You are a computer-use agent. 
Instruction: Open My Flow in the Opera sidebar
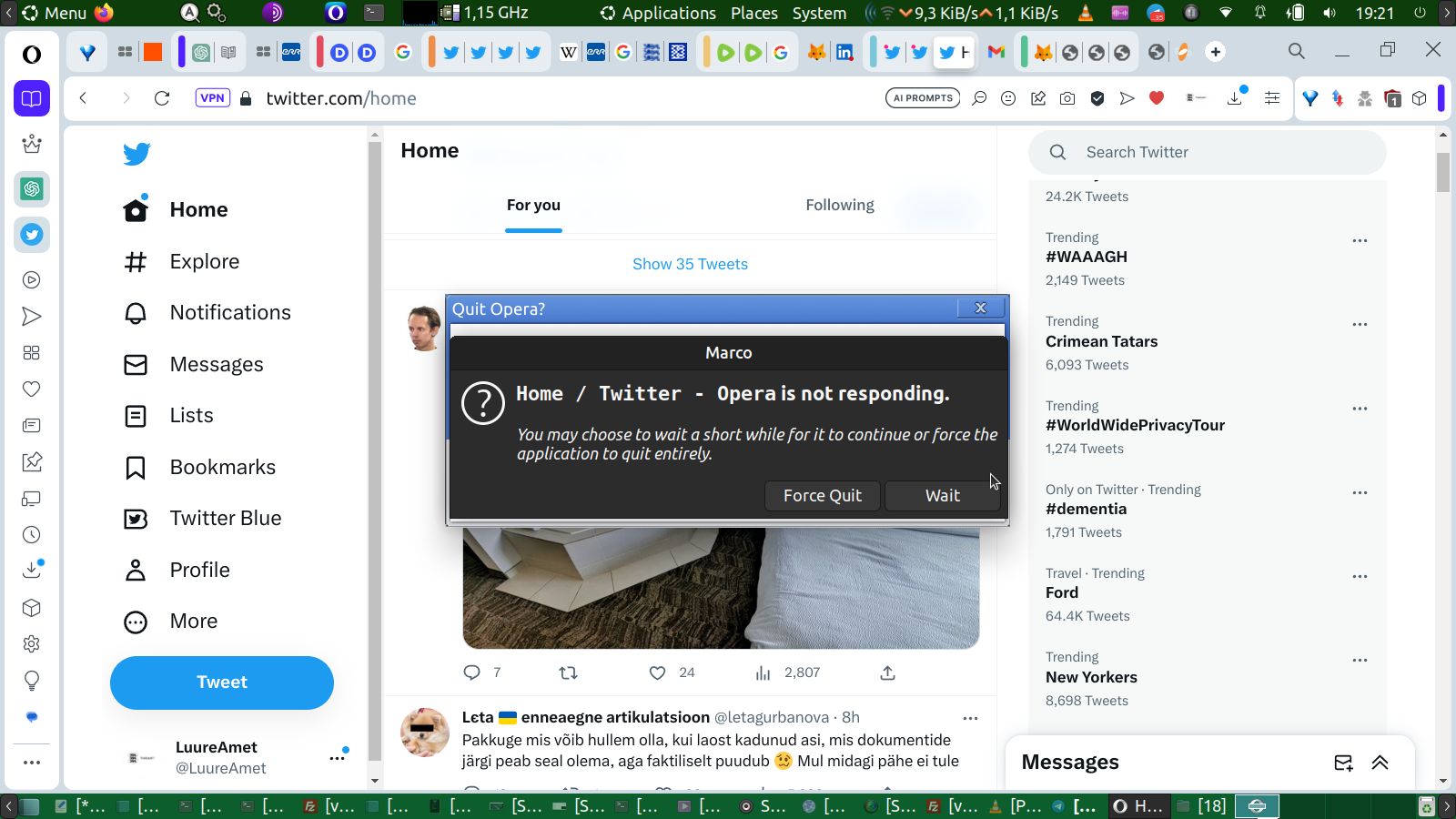pos(32,317)
